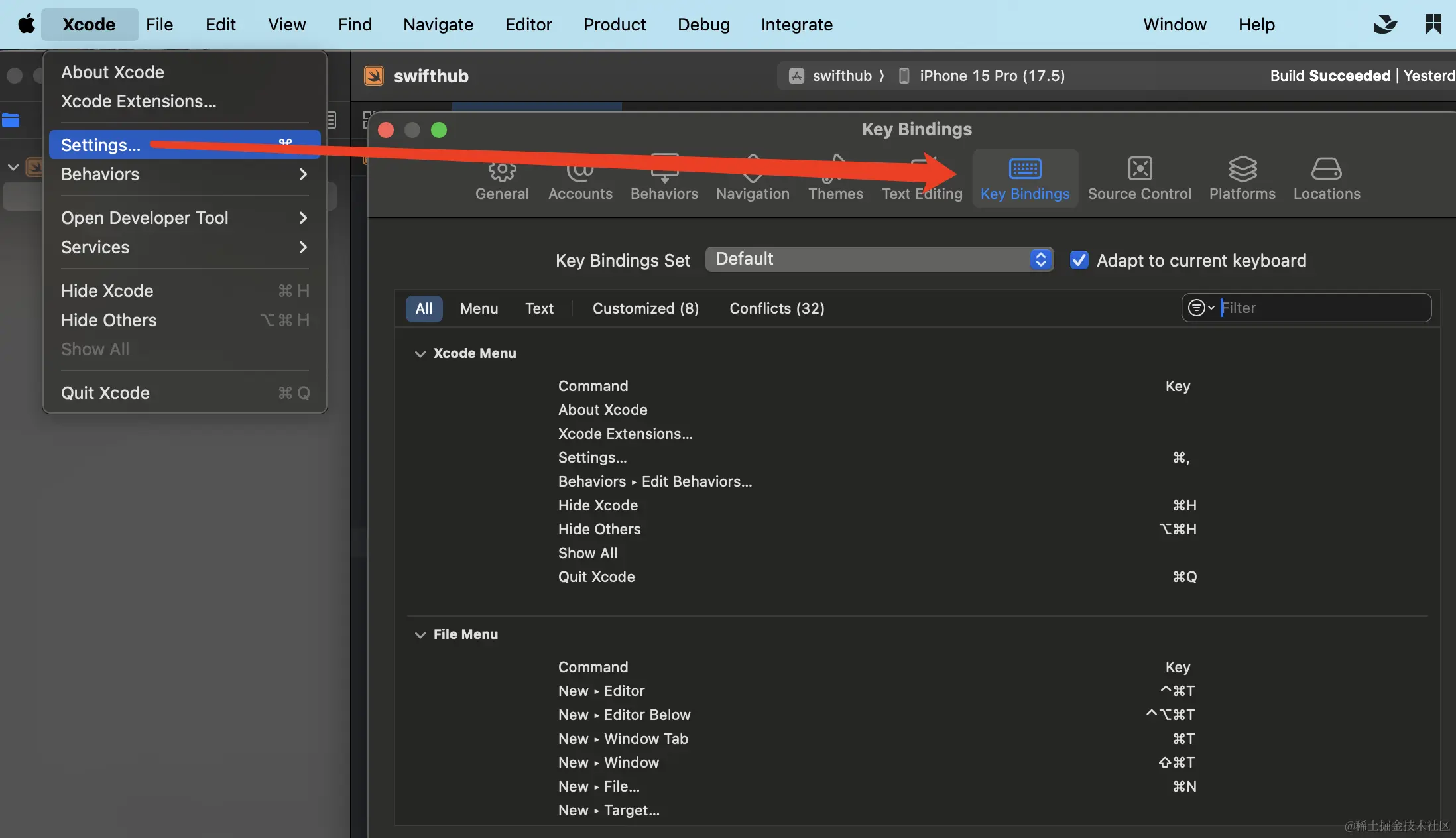Open the Find menu

click(355, 25)
